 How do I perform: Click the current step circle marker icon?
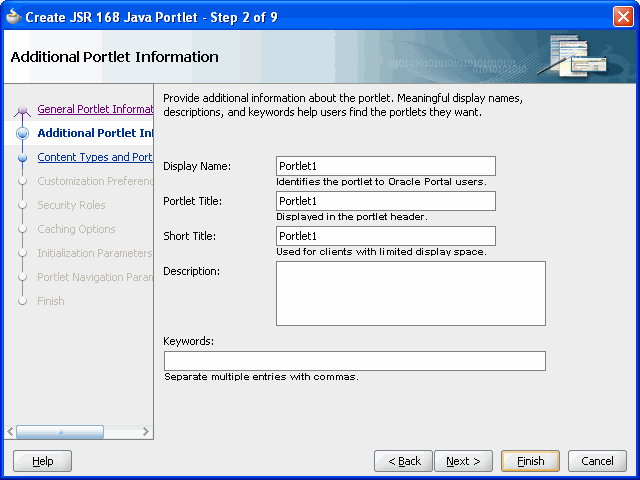22,133
